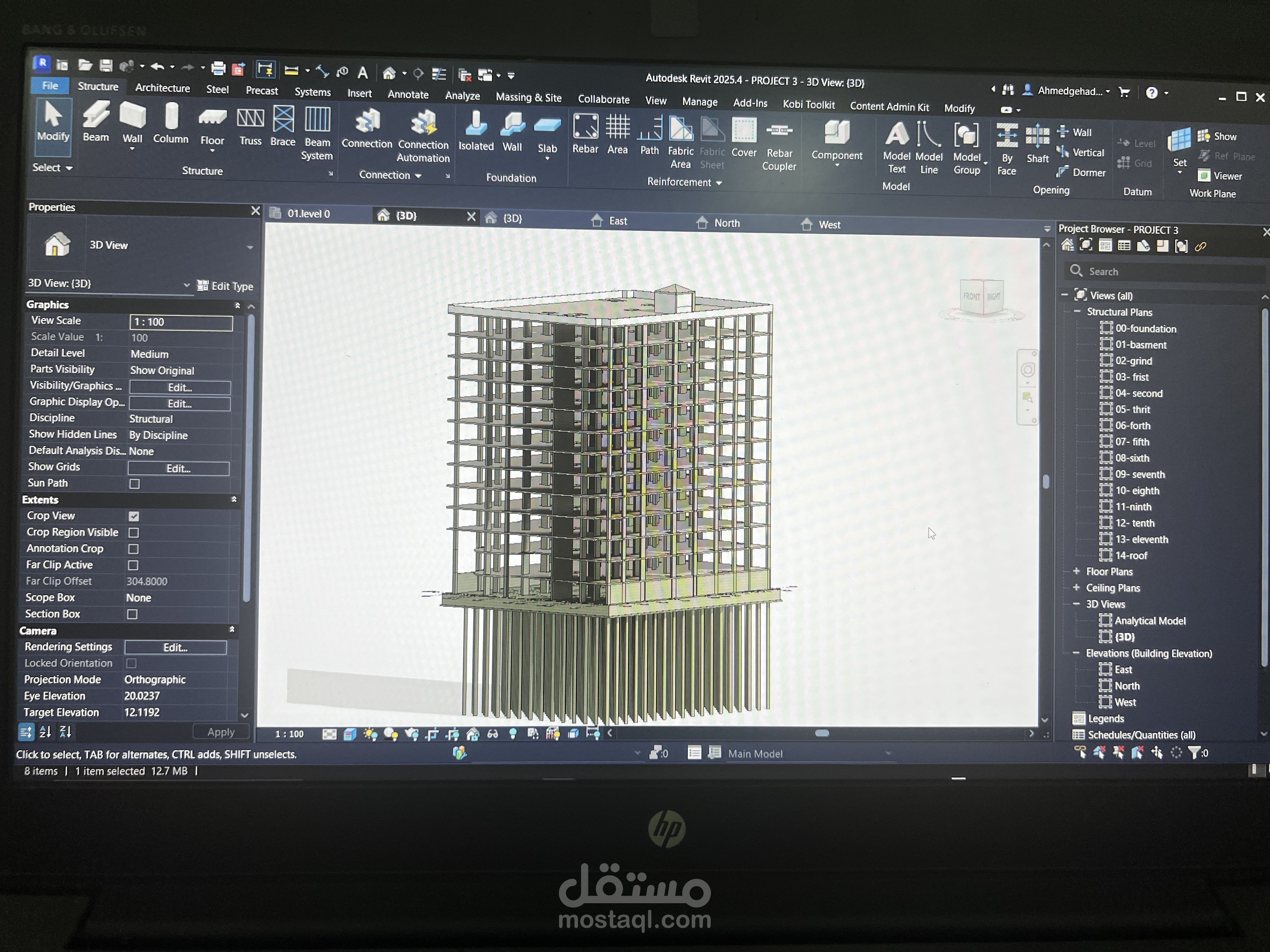Image resolution: width=1270 pixels, height=952 pixels.
Task: Enable the Annotation Crop checkbox
Action: [133, 549]
